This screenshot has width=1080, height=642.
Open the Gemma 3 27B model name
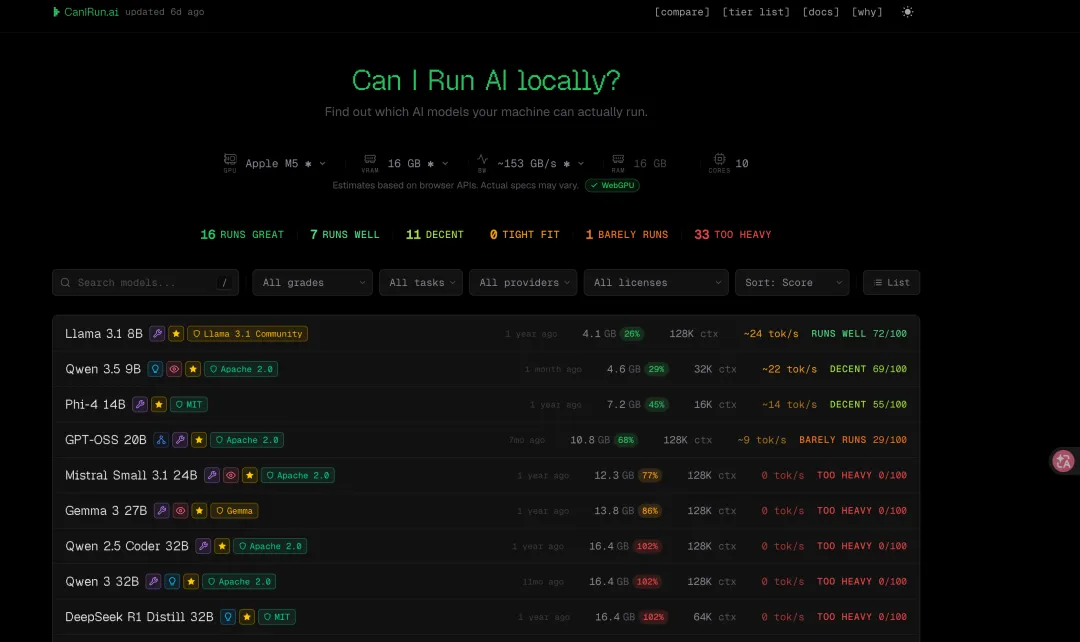point(106,510)
